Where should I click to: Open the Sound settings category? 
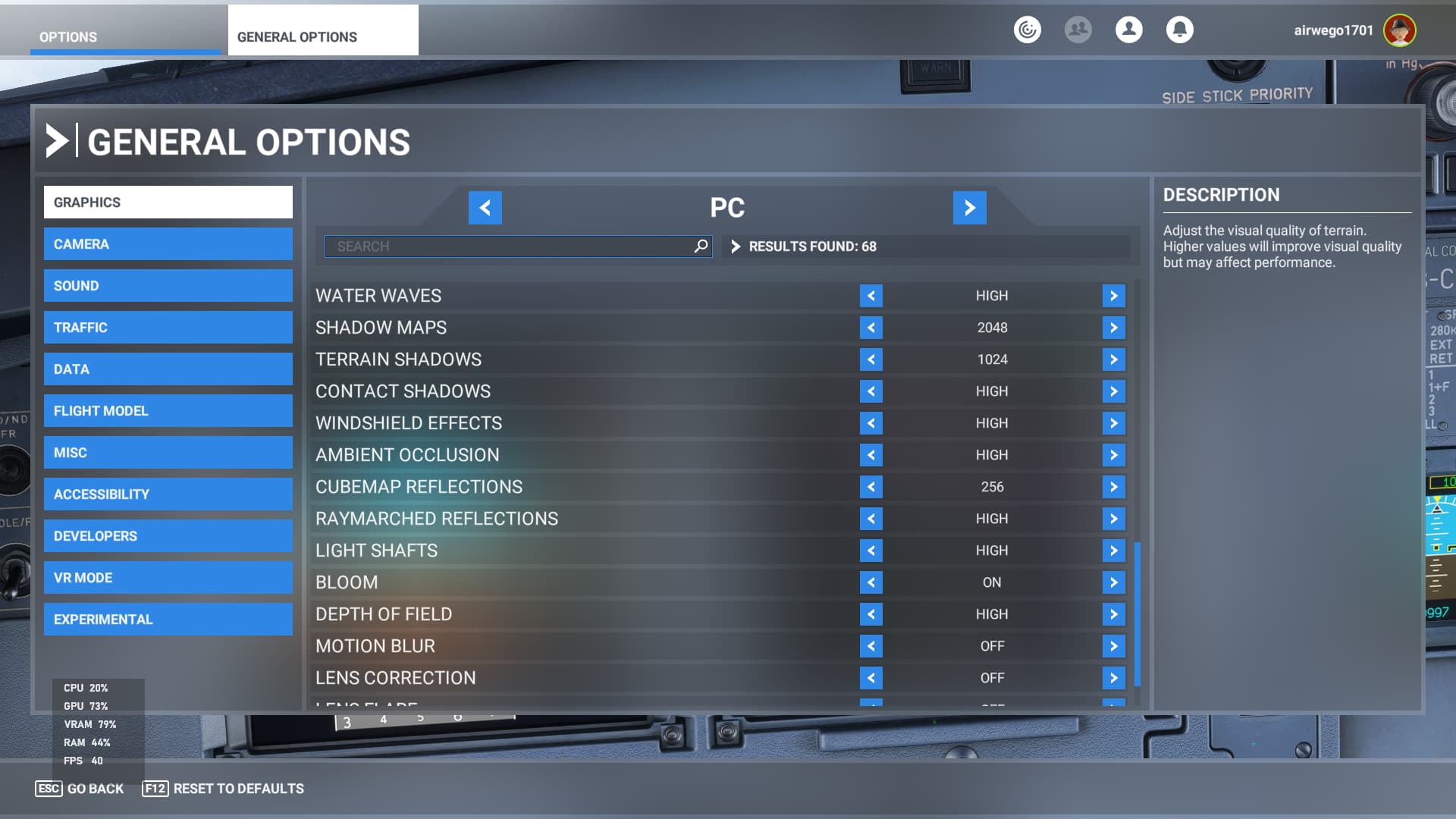click(168, 286)
